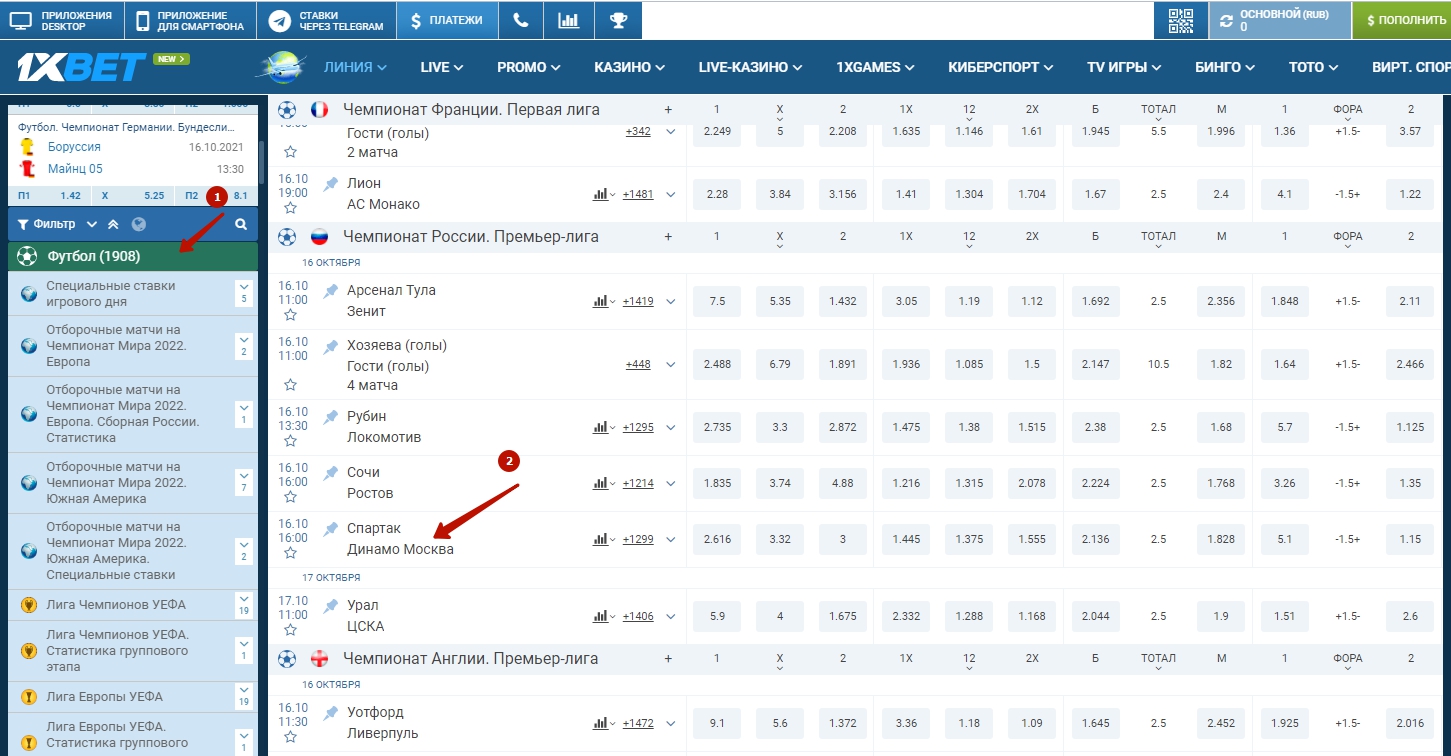Open the Линия menu
The width and height of the screenshot is (1451, 756).
pyautogui.click(x=355, y=67)
